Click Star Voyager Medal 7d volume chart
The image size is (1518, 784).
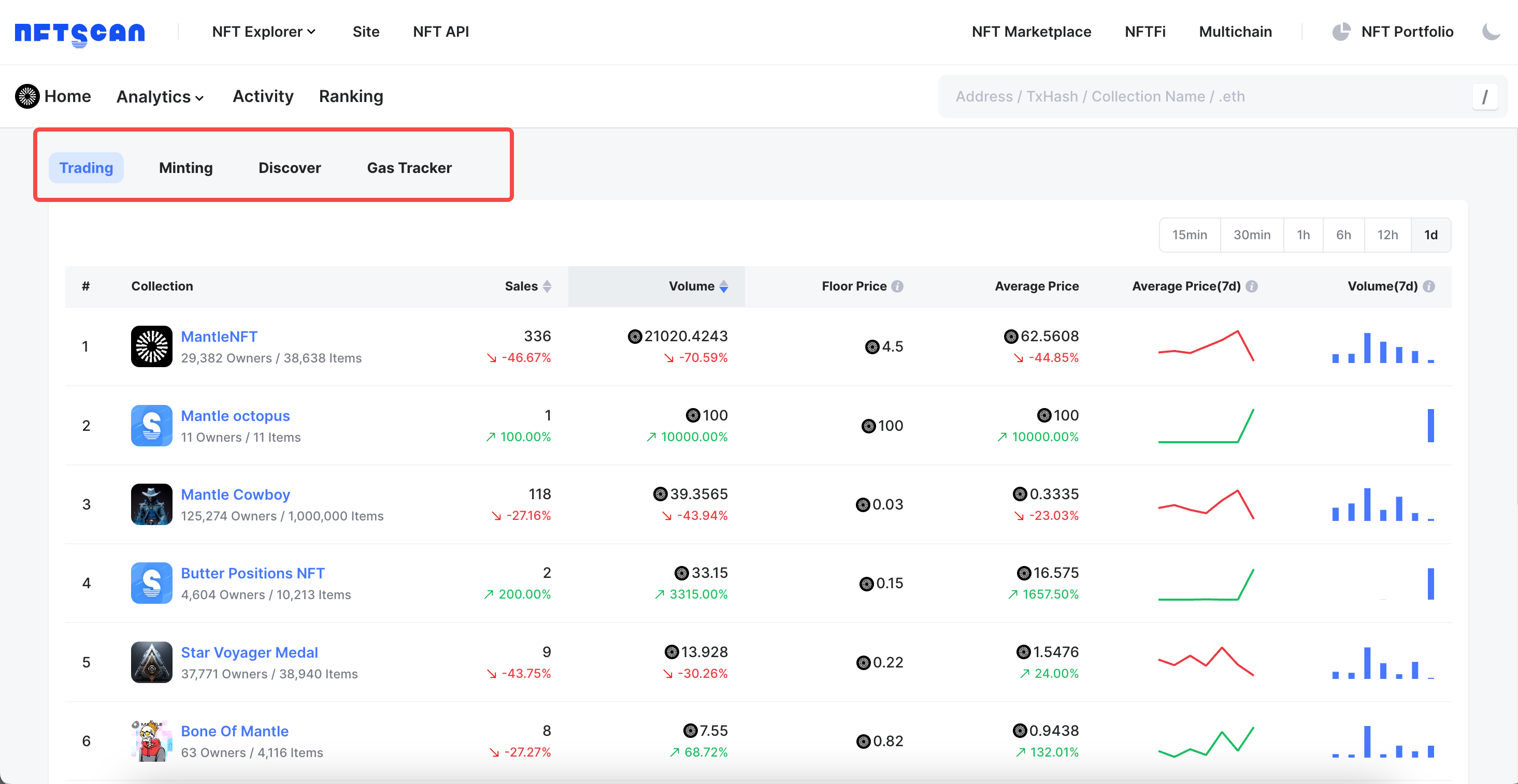1382,663
